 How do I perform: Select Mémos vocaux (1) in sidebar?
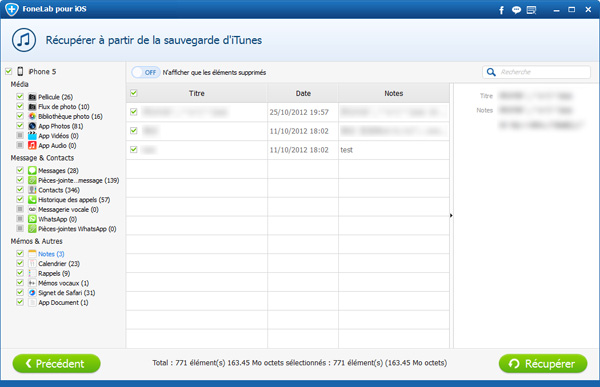coord(64,283)
